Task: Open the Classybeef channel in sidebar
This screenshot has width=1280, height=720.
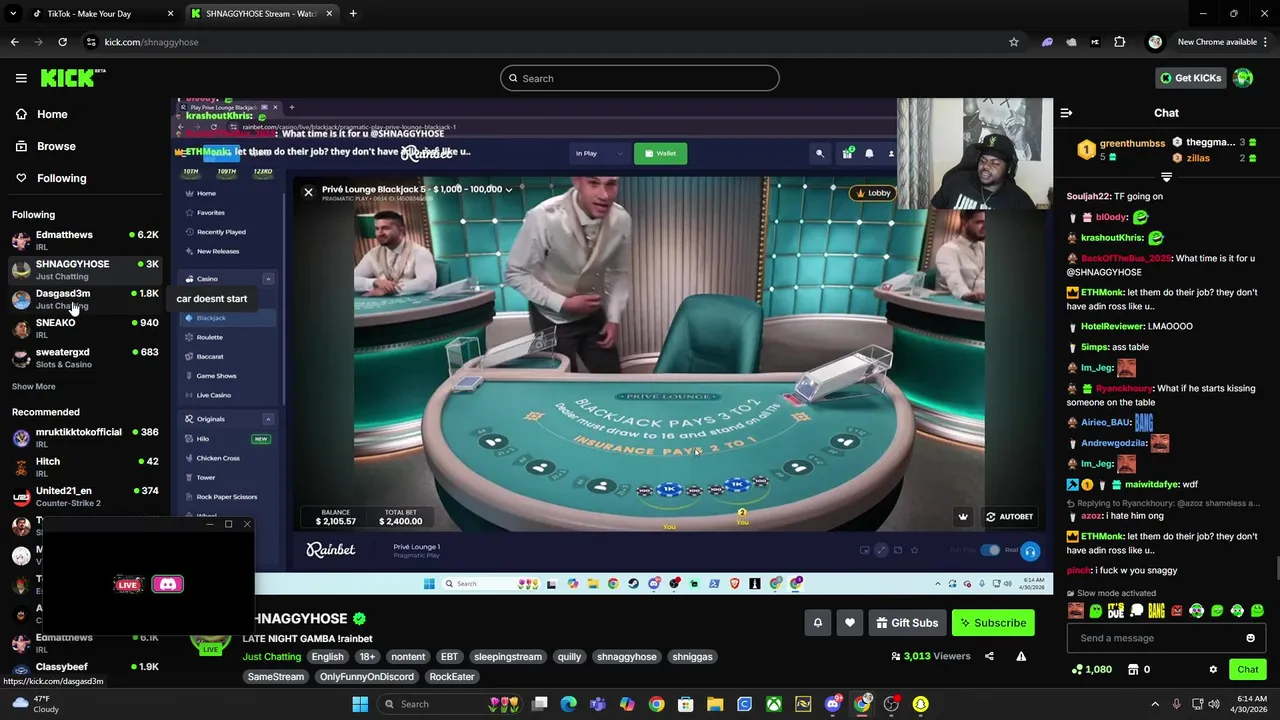Action: 85,668
